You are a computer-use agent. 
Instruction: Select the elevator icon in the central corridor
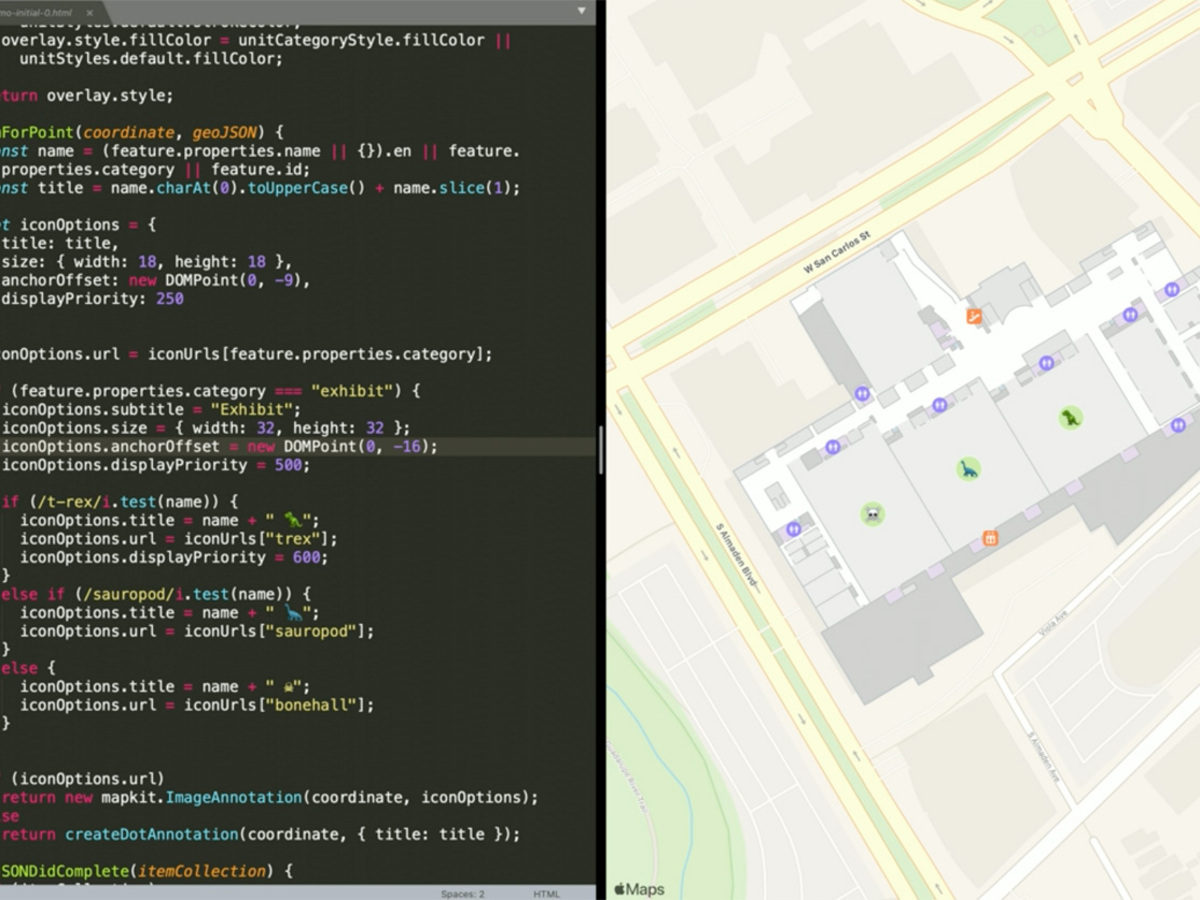[940, 404]
